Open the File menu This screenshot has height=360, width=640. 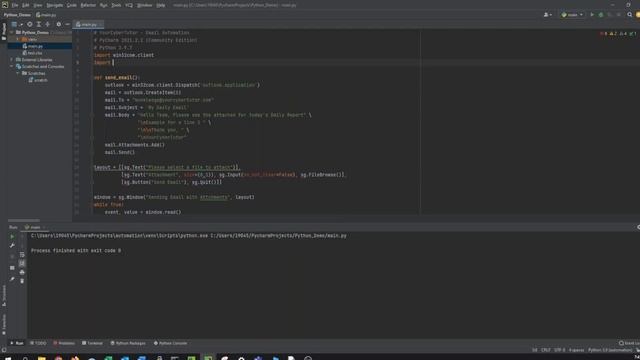[x=15, y=5]
